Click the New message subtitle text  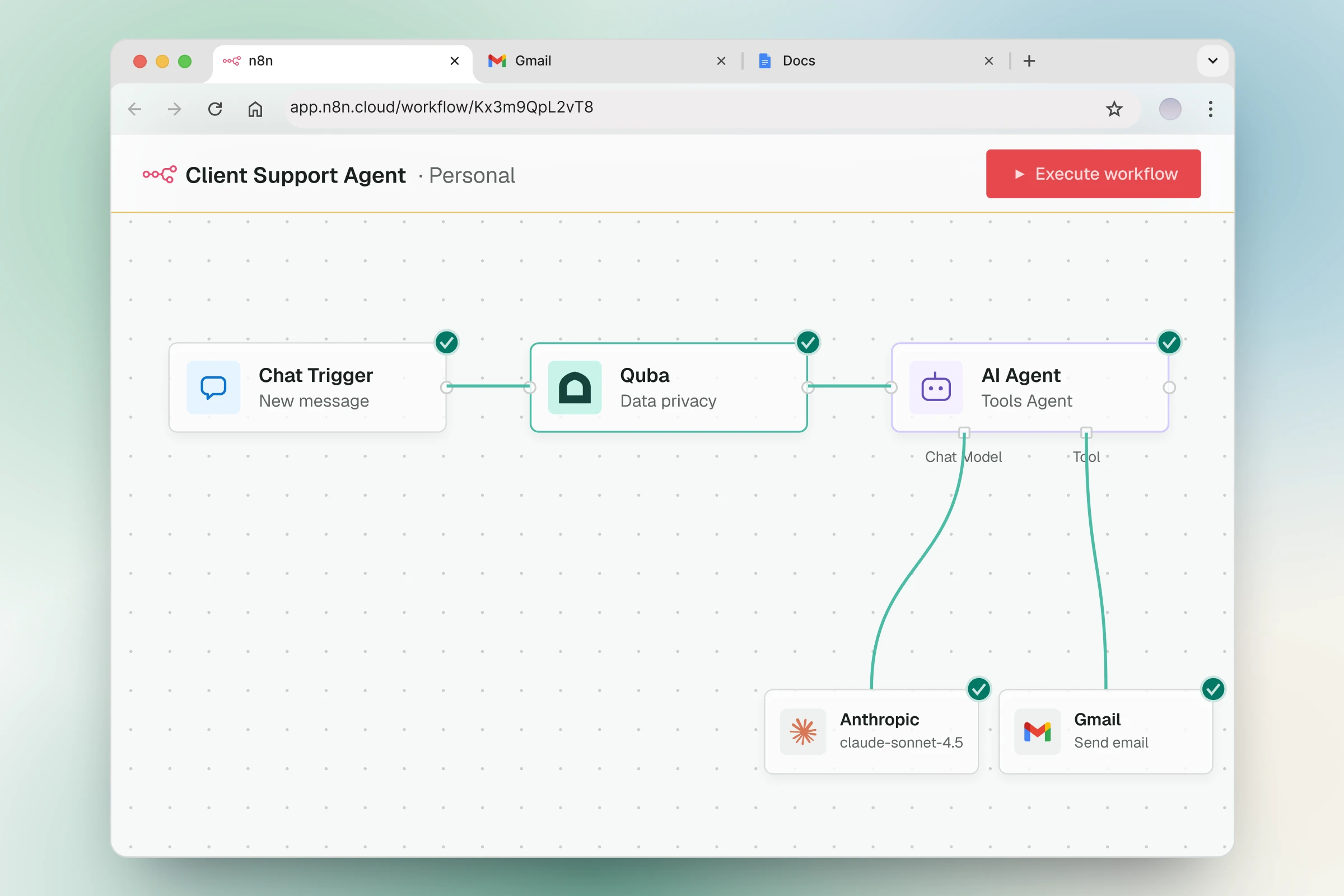click(314, 401)
